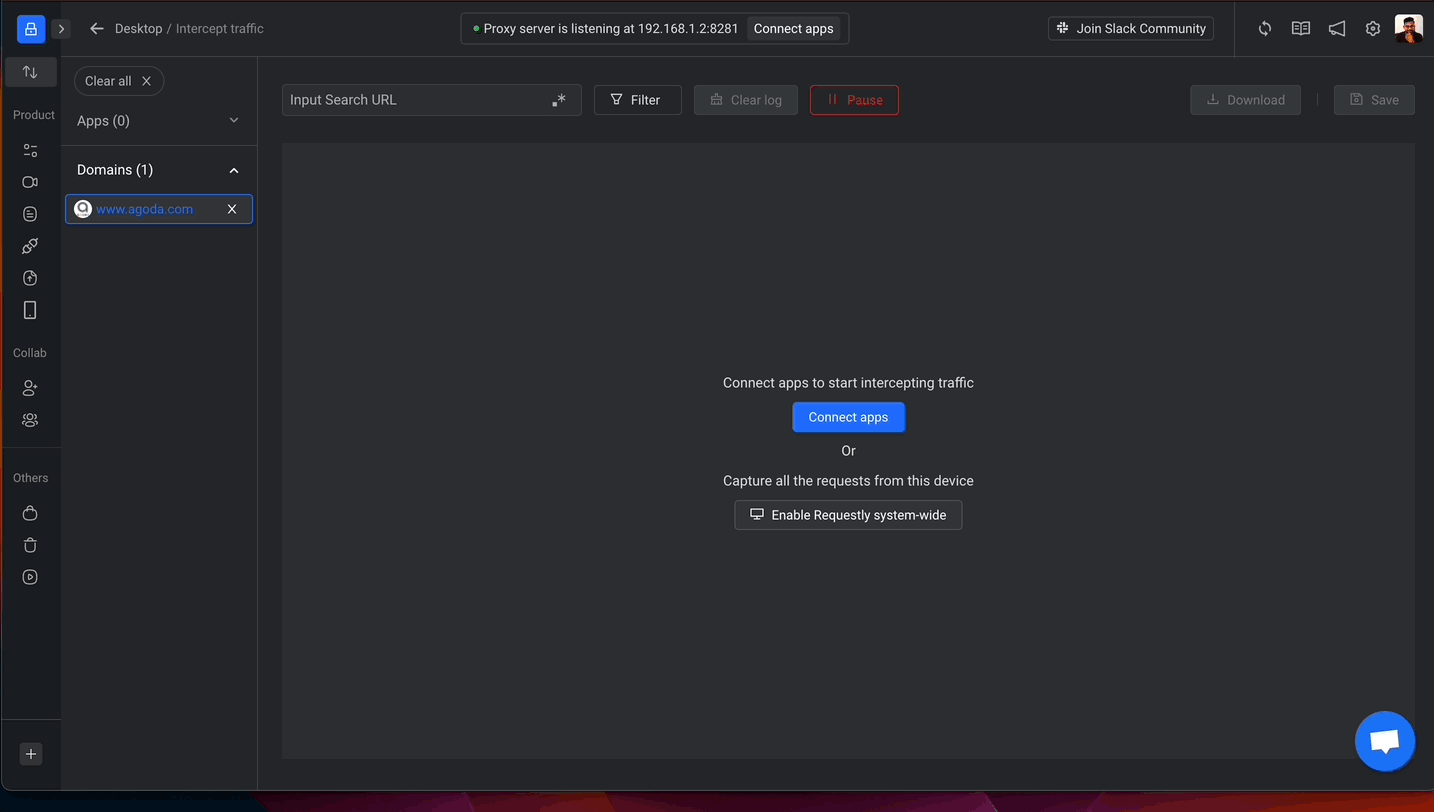Image resolution: width=1434 pixels, height=812 pixels.
Task: Click Enable Requestly system-wide button
Action: pos(848,515)
